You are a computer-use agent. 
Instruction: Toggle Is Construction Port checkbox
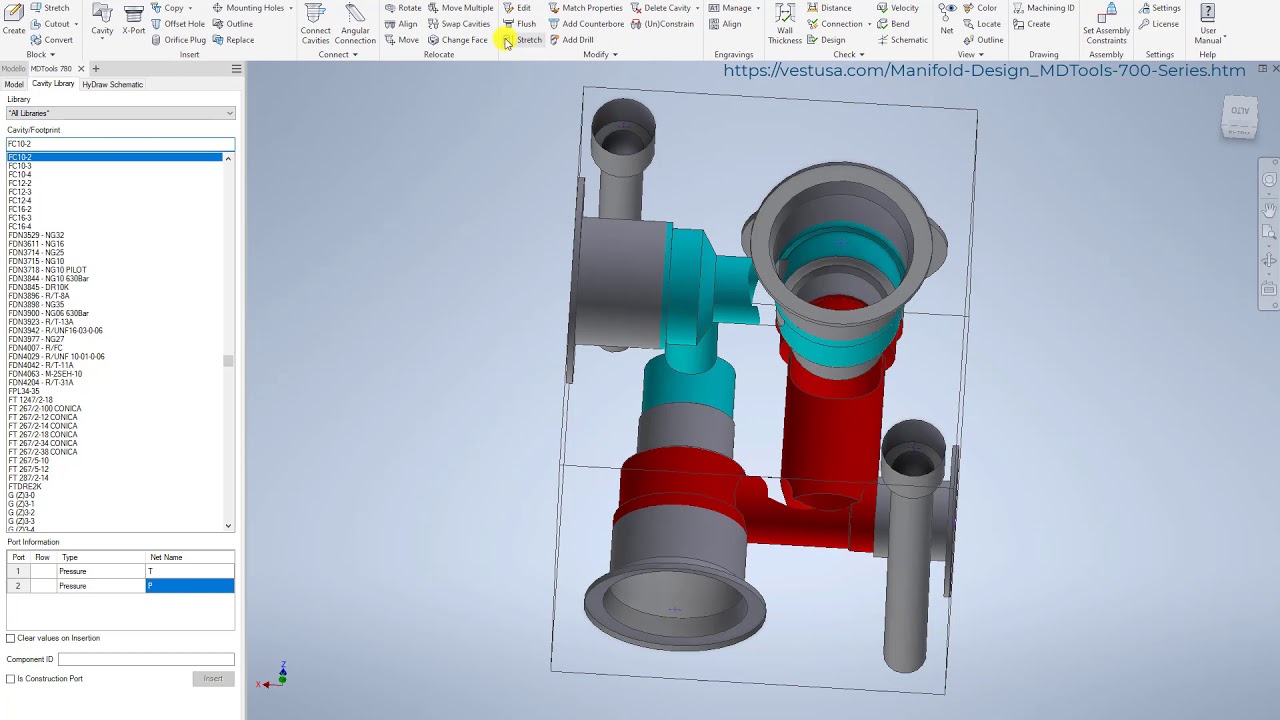click(11, 679)
